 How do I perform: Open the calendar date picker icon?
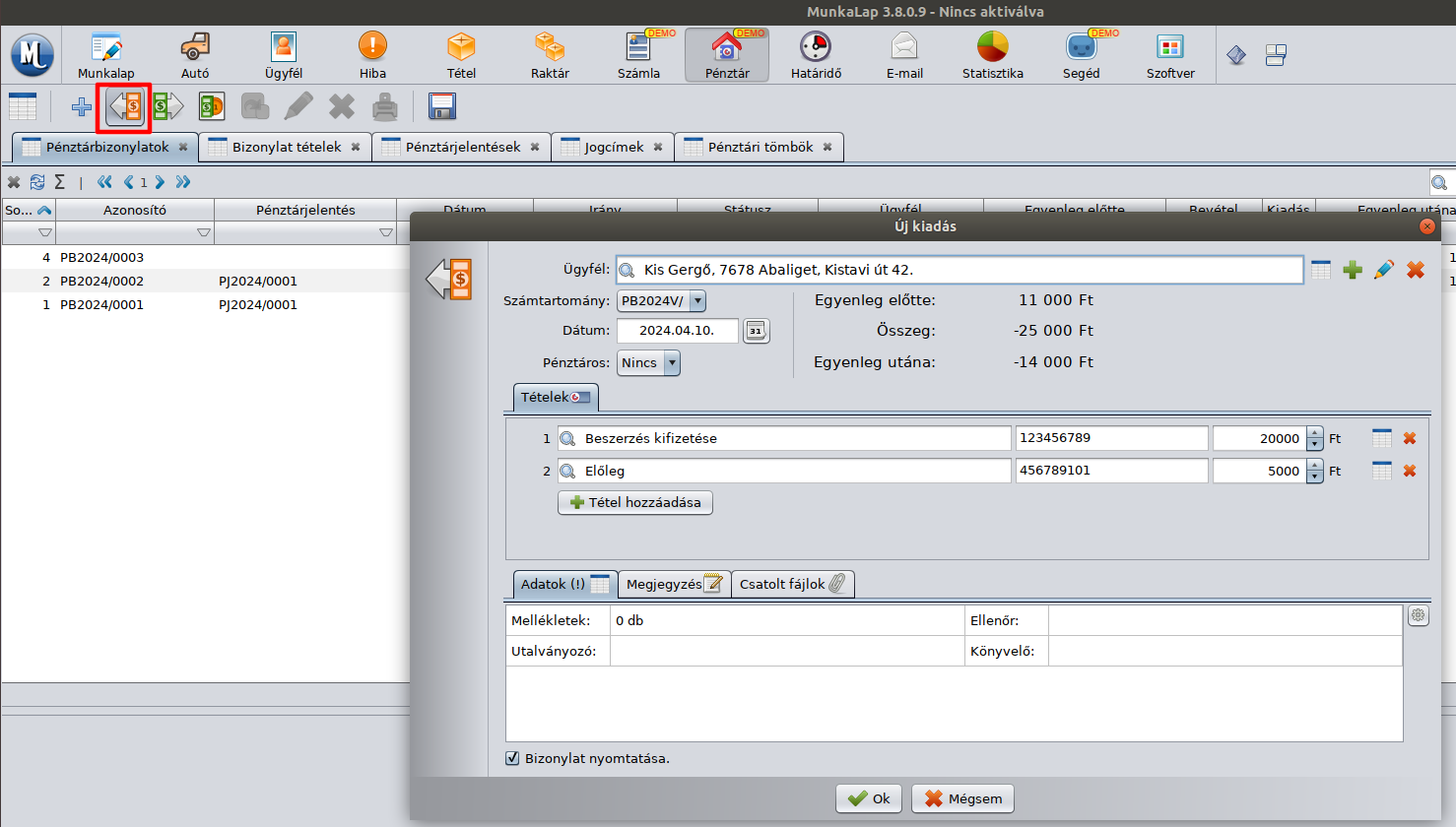click(756, 331)
